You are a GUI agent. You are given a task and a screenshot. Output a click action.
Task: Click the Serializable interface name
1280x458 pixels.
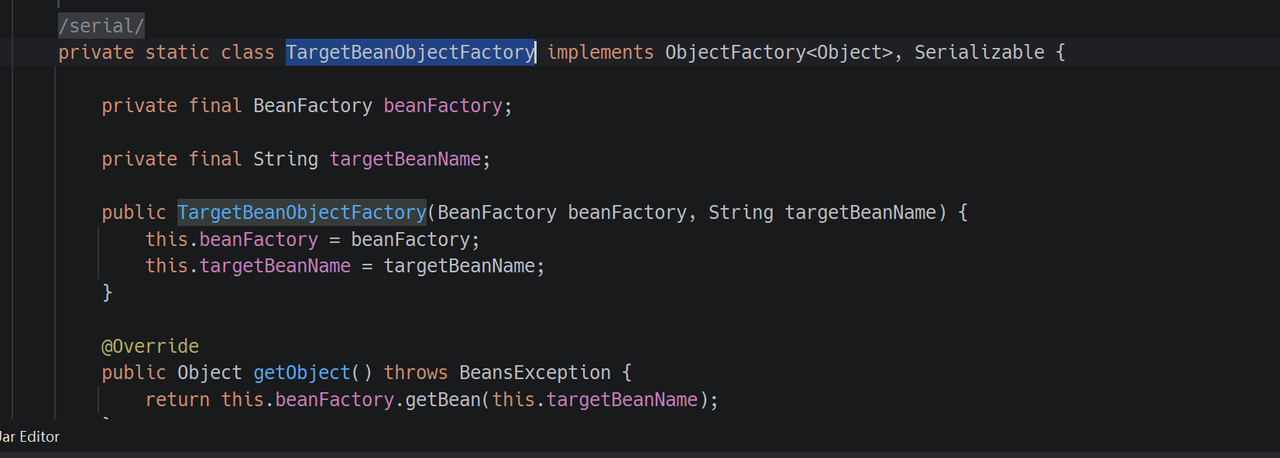coord(979,52)
